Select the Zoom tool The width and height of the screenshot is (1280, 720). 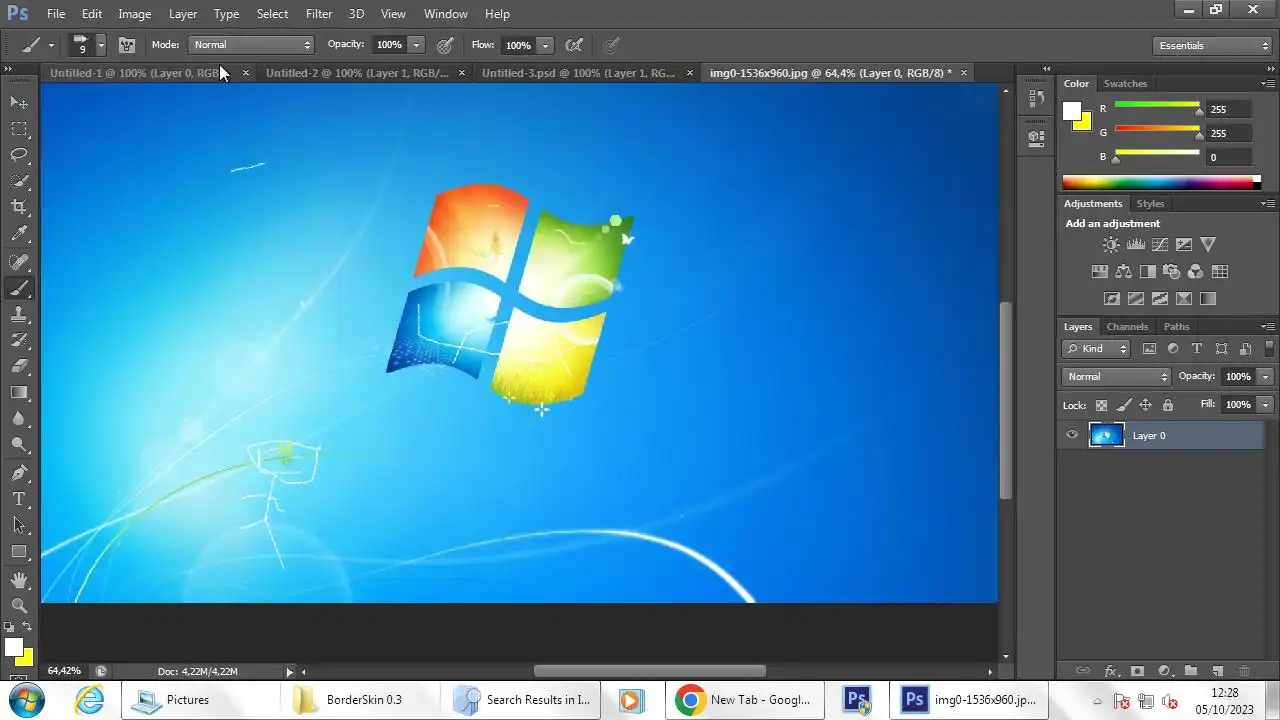point(19,606)
